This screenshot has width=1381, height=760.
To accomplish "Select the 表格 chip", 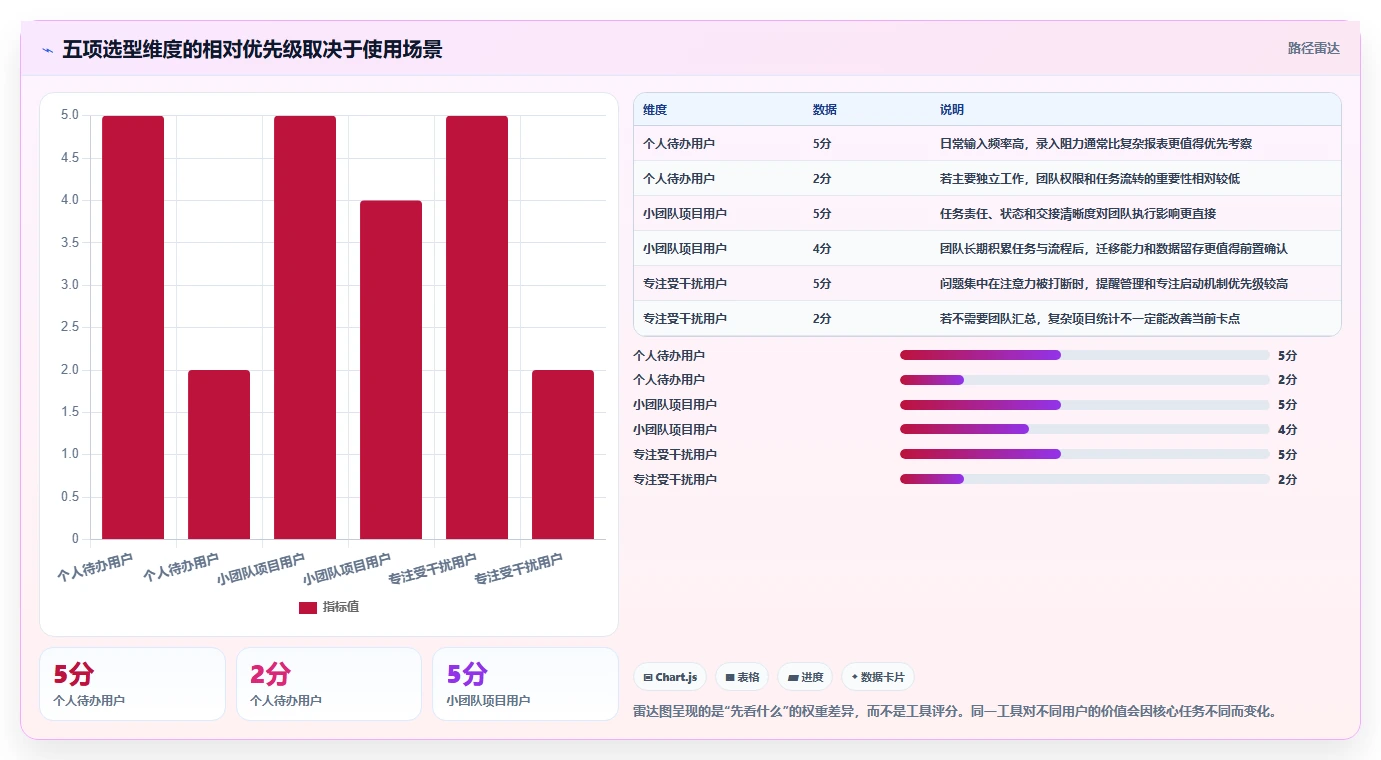I will 742,677.
